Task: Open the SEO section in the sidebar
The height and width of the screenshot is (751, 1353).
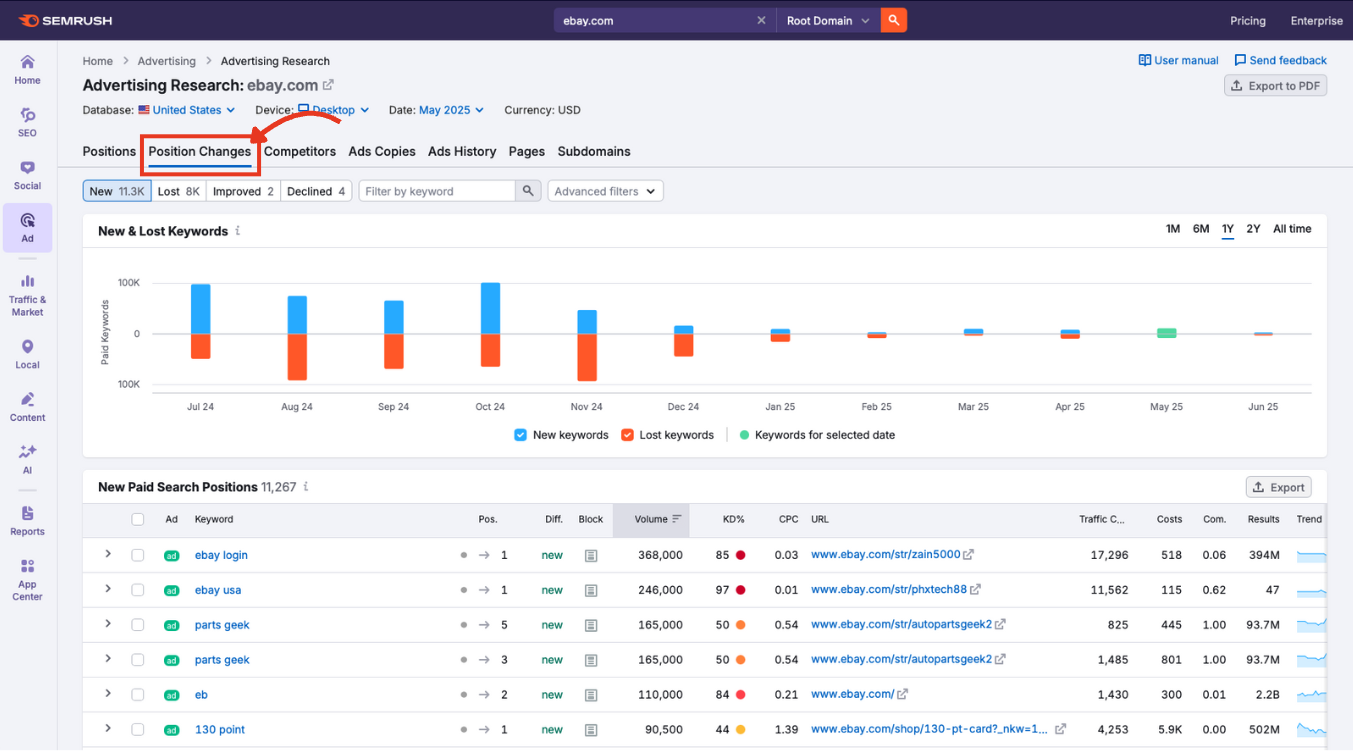Action: 27,115
